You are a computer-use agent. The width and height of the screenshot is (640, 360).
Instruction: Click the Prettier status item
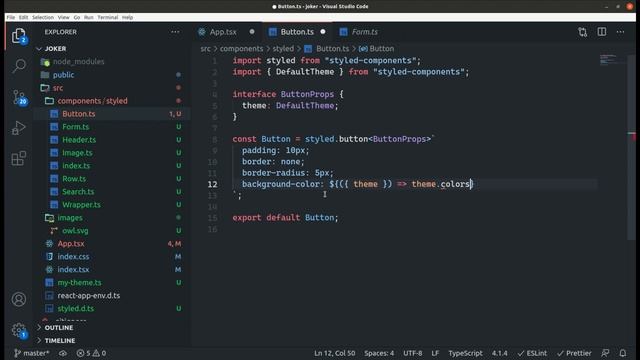574,353
